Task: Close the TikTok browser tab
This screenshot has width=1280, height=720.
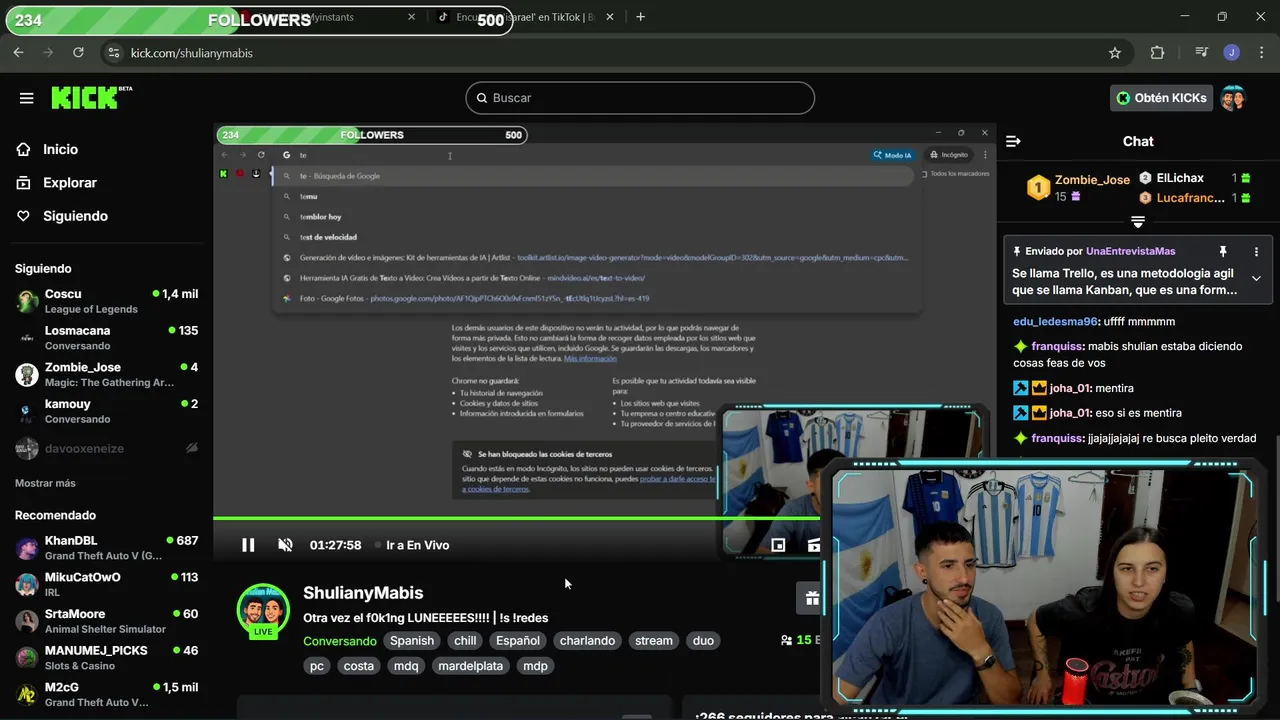Action: [x=610, y=17]
